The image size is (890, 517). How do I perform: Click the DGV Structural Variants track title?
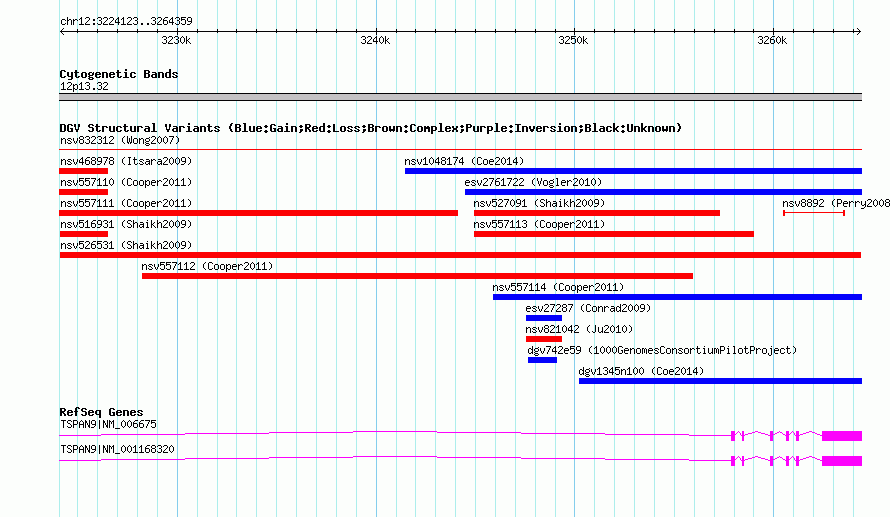[x=370, y=128]
